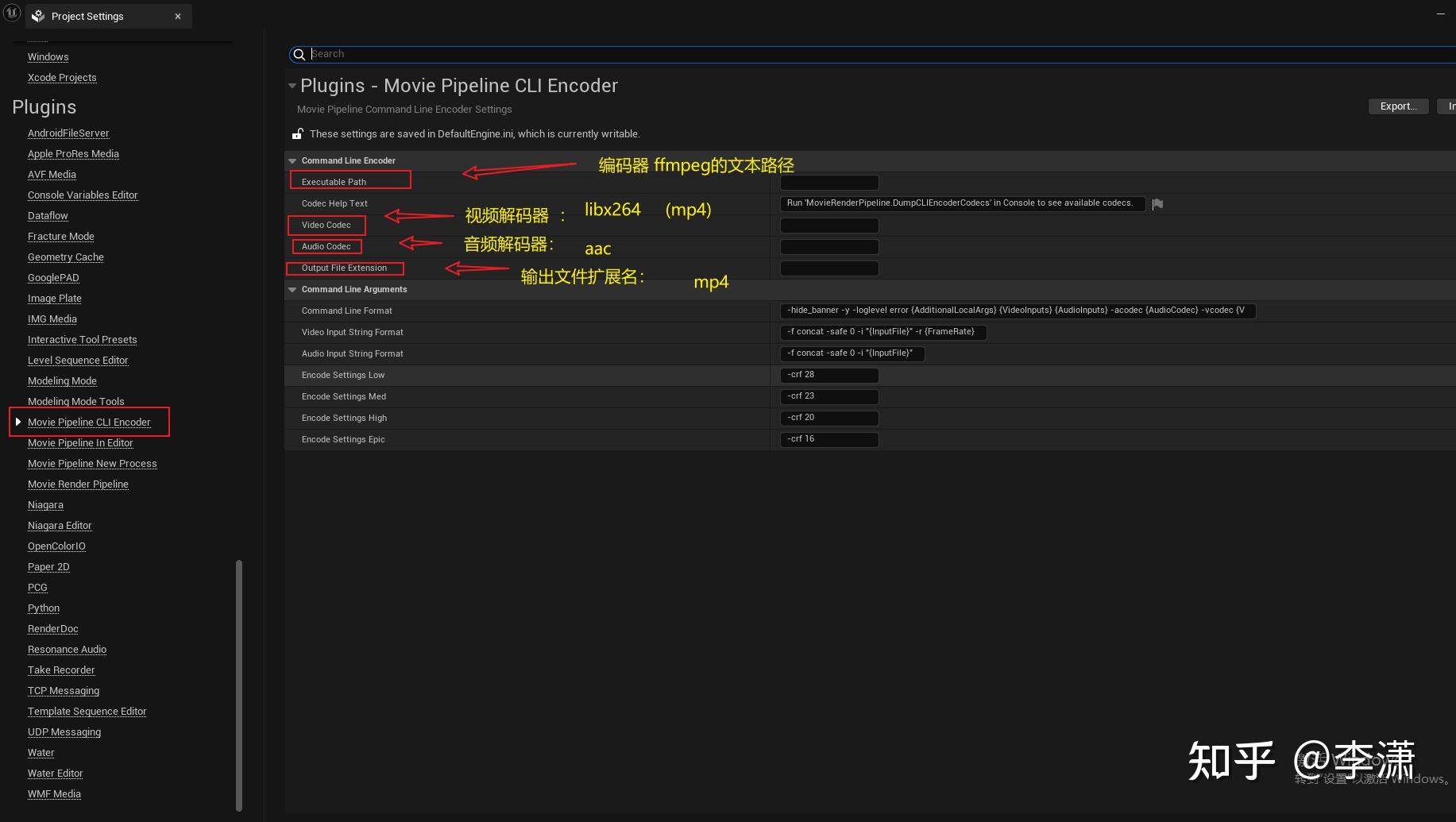Click the open padlock icon near the DefaultEngine.ini message
The width and height of the screenshot is (1456, 822).
pyautogui.click(x=297, y=133)
